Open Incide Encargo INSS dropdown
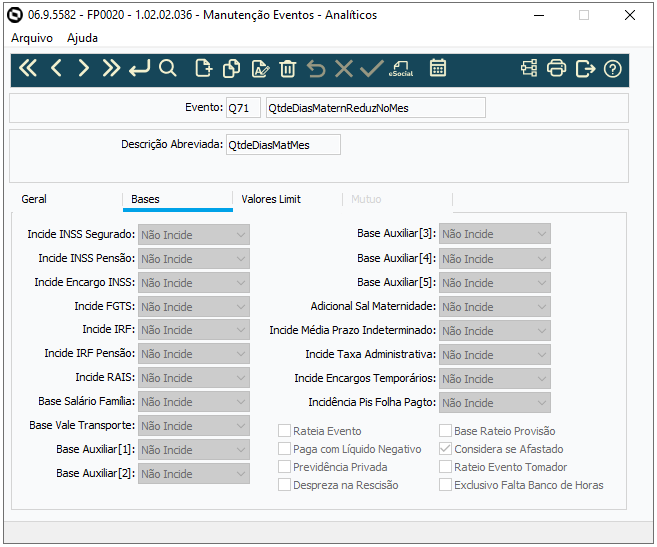Viewport: 657px width, 547px height. click(x=194, y=283)
